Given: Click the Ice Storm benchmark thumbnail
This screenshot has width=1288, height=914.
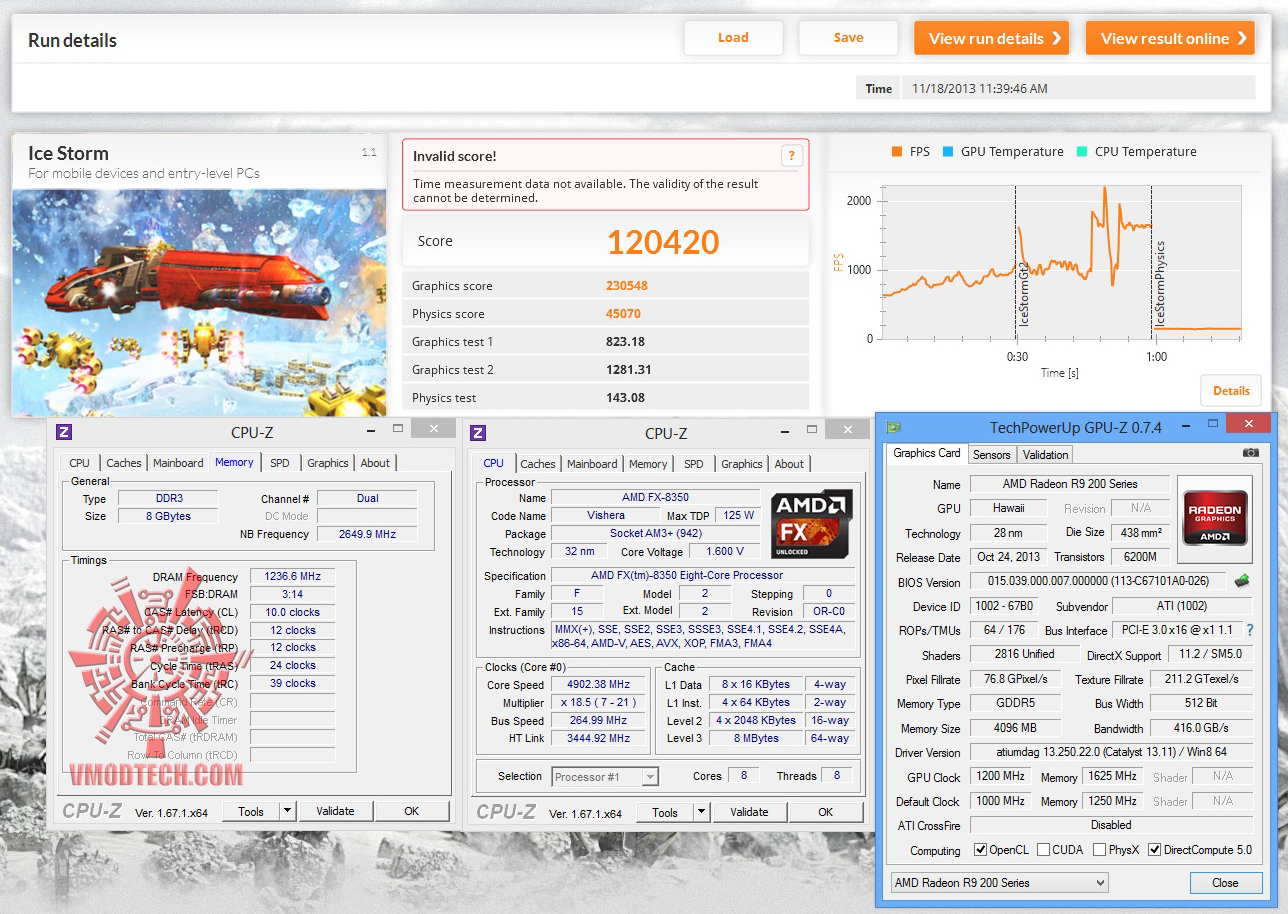Looking at the screenshot, I should (198, 303).
